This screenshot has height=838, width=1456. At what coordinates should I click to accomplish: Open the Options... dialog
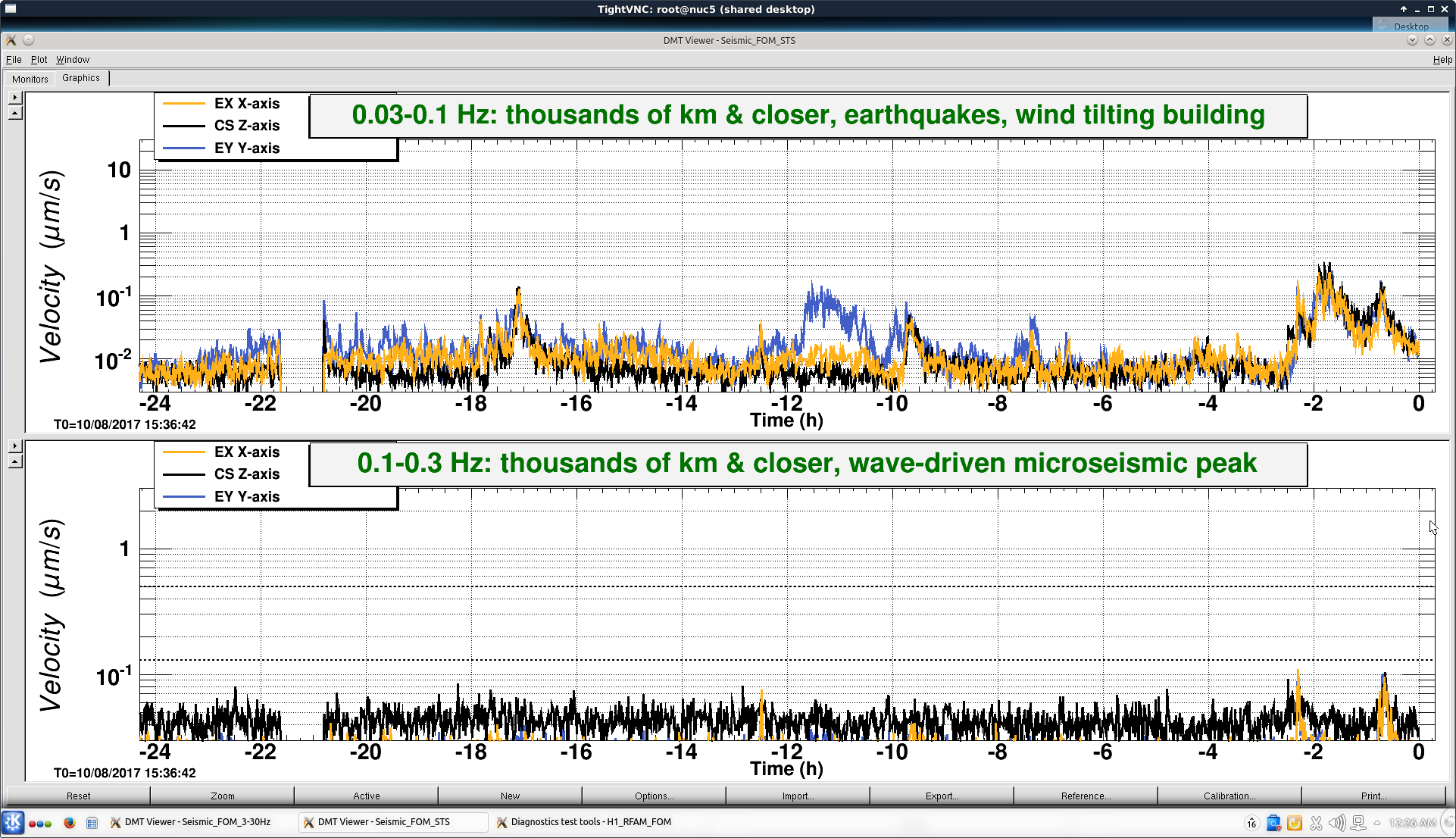point(654,796)
